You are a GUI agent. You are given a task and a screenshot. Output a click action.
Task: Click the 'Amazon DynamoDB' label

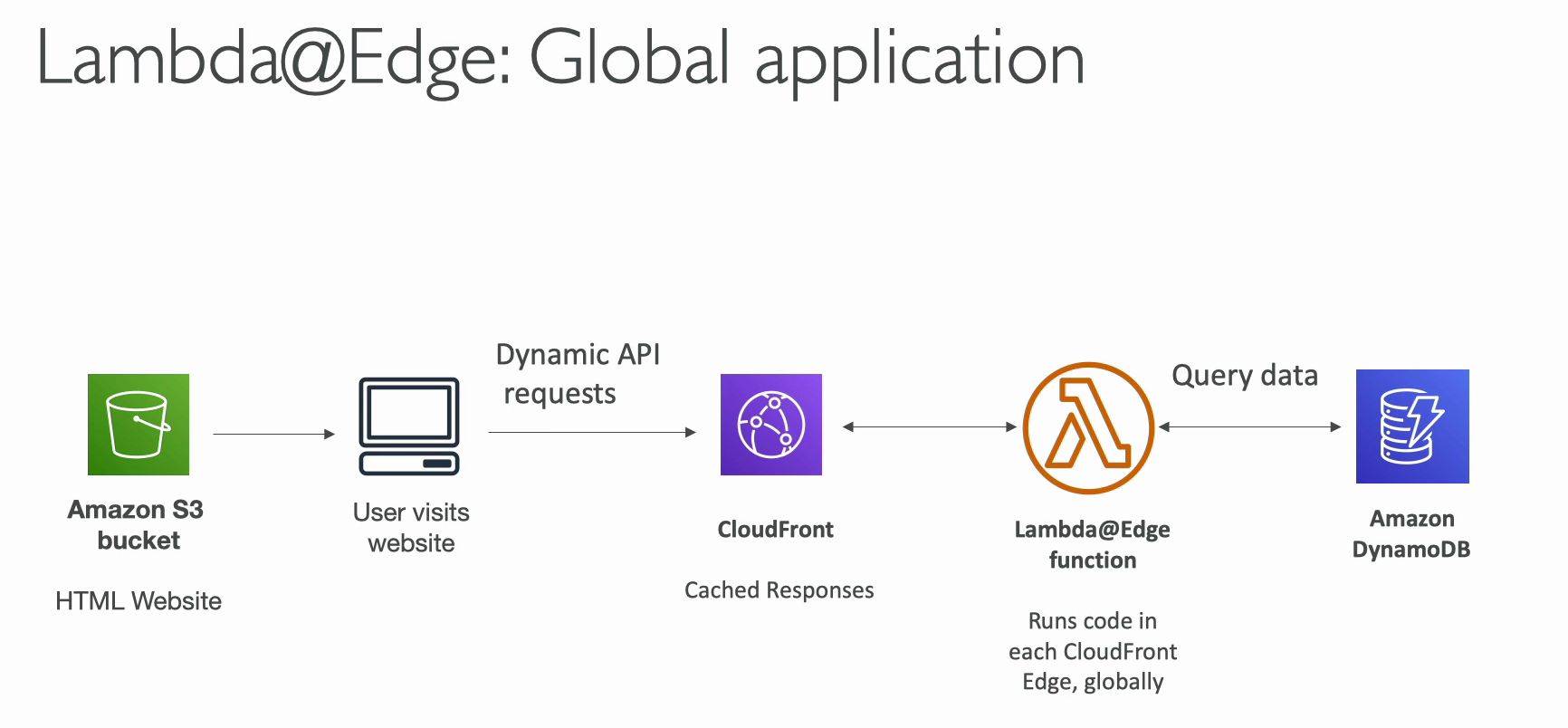1411,534
